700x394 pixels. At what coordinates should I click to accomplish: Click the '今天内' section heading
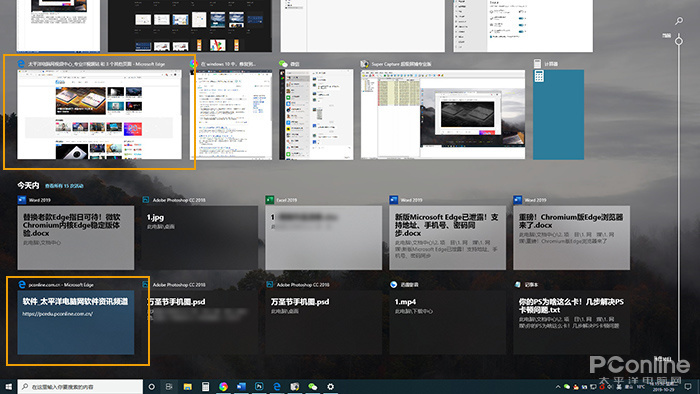(x=28, y=185)
